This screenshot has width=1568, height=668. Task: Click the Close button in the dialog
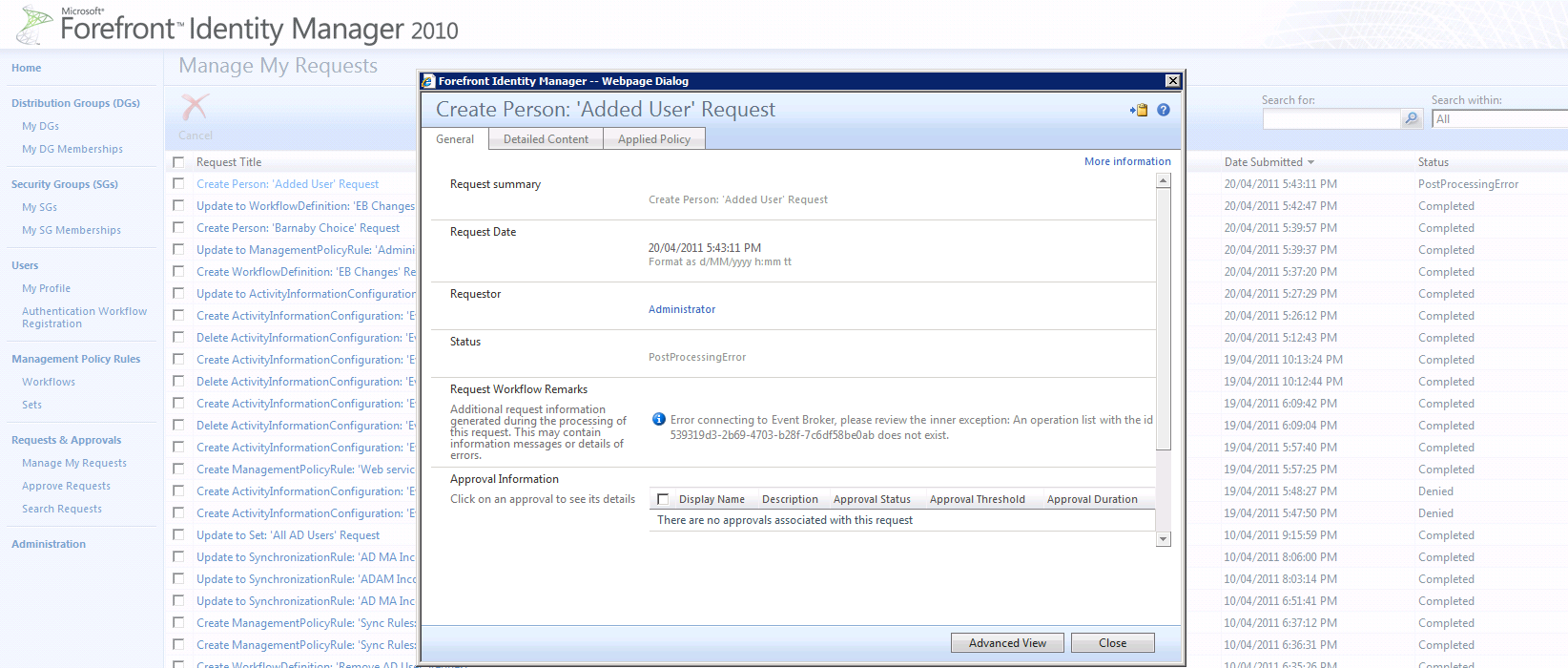point(1112,643)
